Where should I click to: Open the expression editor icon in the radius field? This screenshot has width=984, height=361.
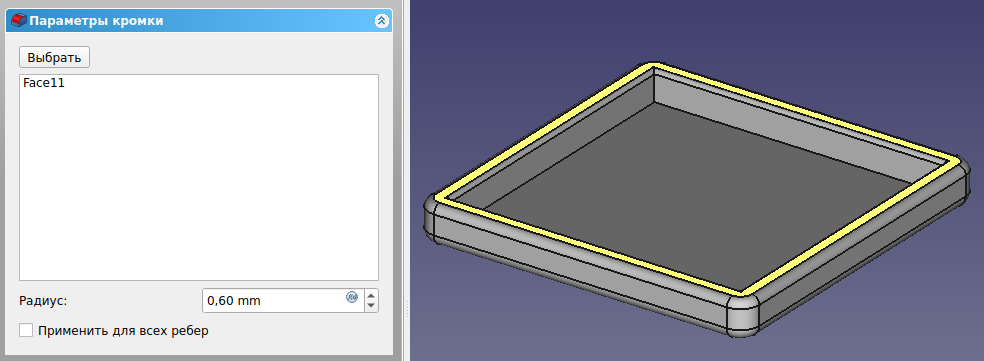pyautogui.click(x=351, y=296)
